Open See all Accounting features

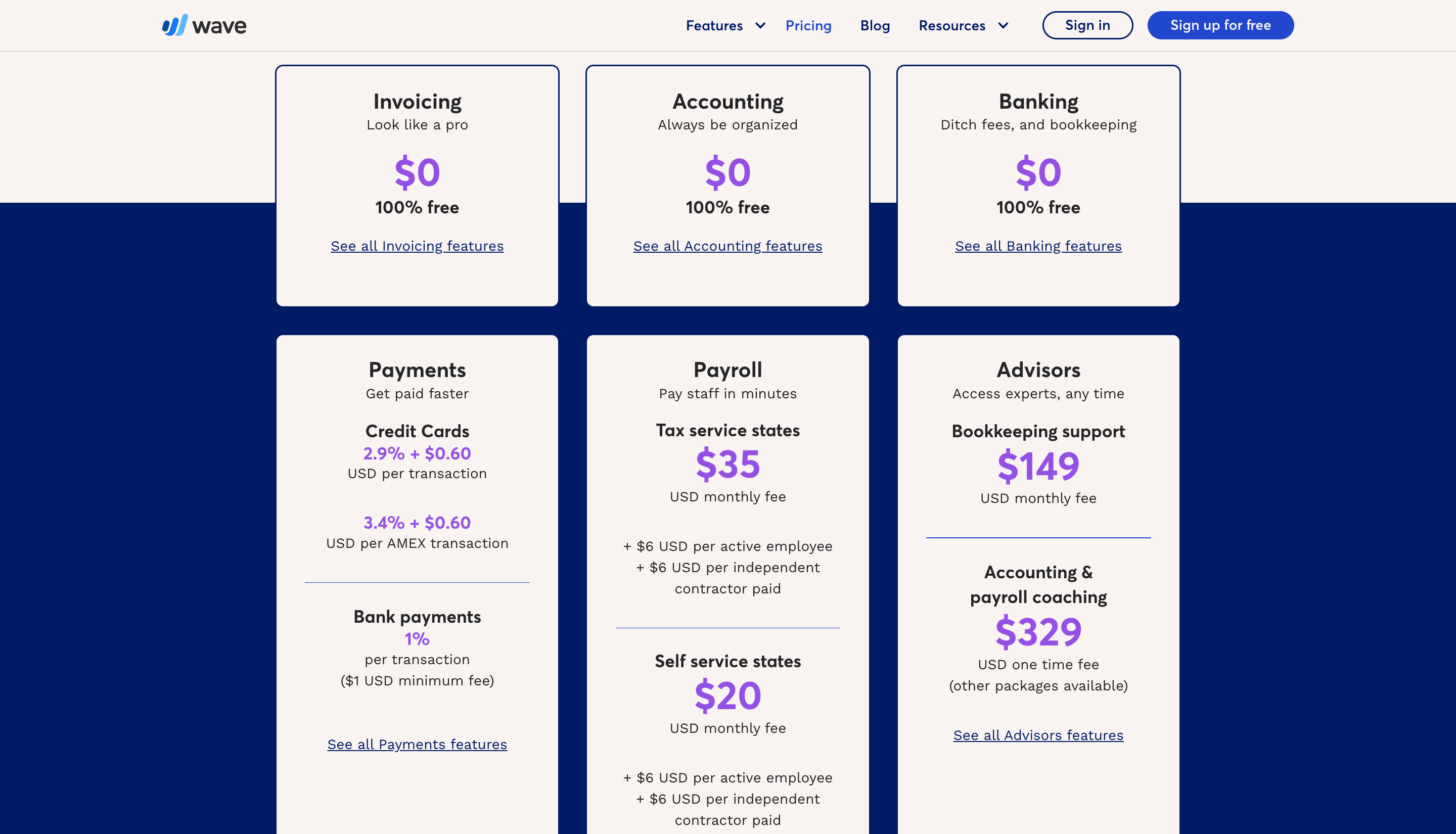[727, 246]
